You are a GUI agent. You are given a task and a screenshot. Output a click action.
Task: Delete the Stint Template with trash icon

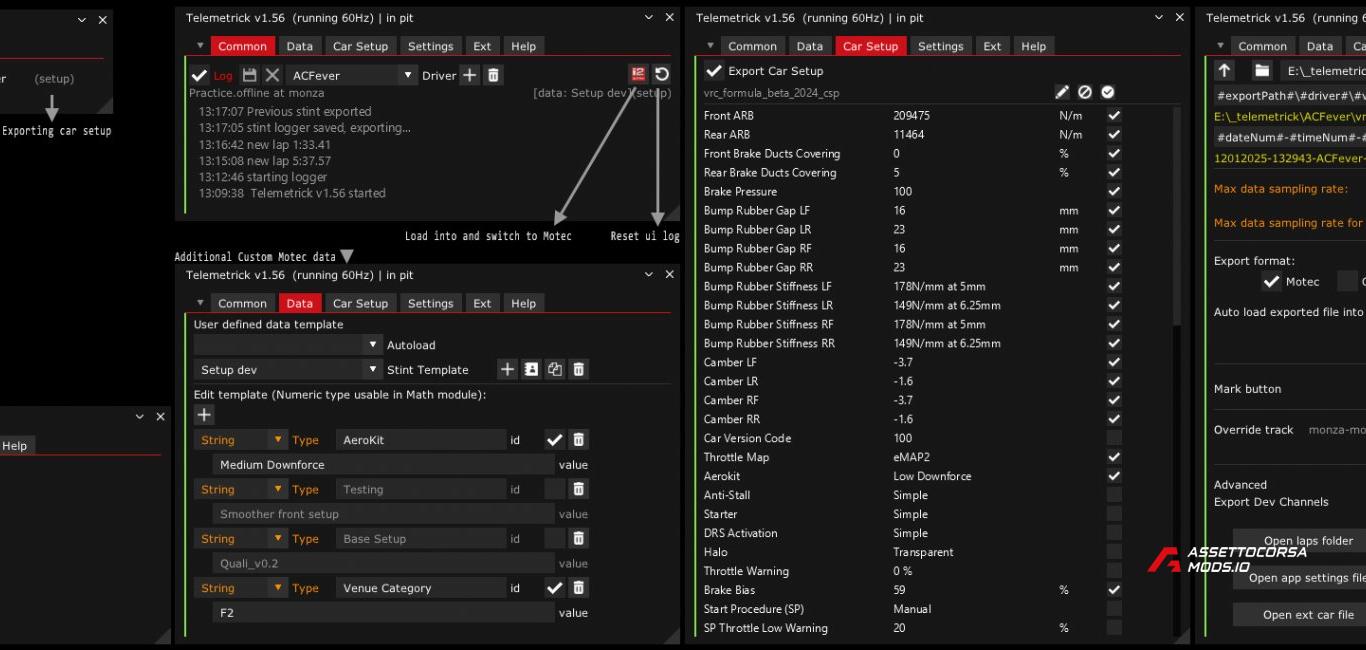578,369
